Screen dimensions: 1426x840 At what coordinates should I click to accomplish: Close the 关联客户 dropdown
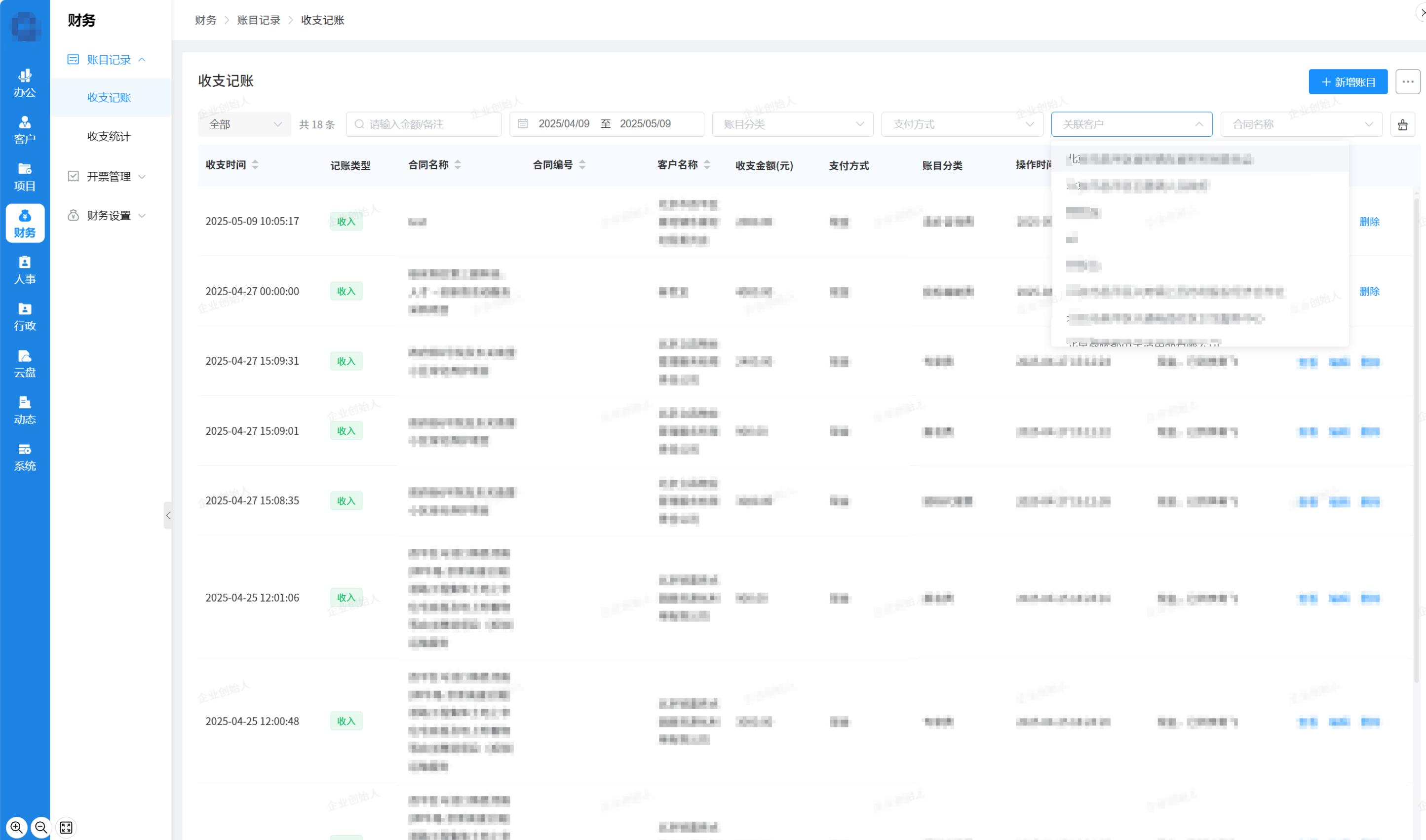[1132, 124]
